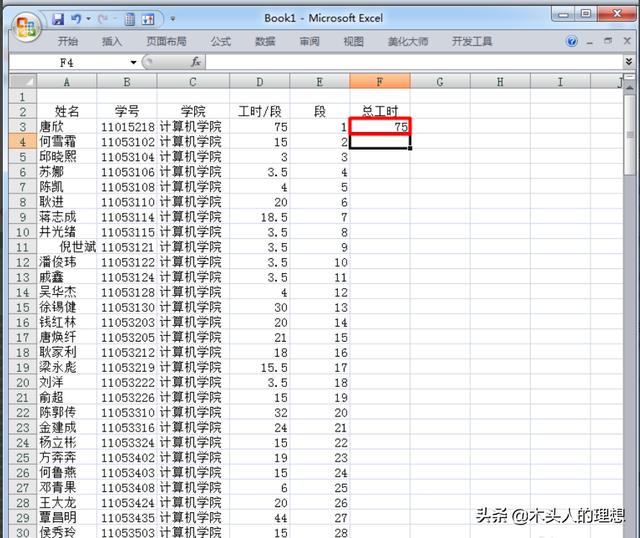
Task: Click the Name Box showing F4
Action: [67, 62]
